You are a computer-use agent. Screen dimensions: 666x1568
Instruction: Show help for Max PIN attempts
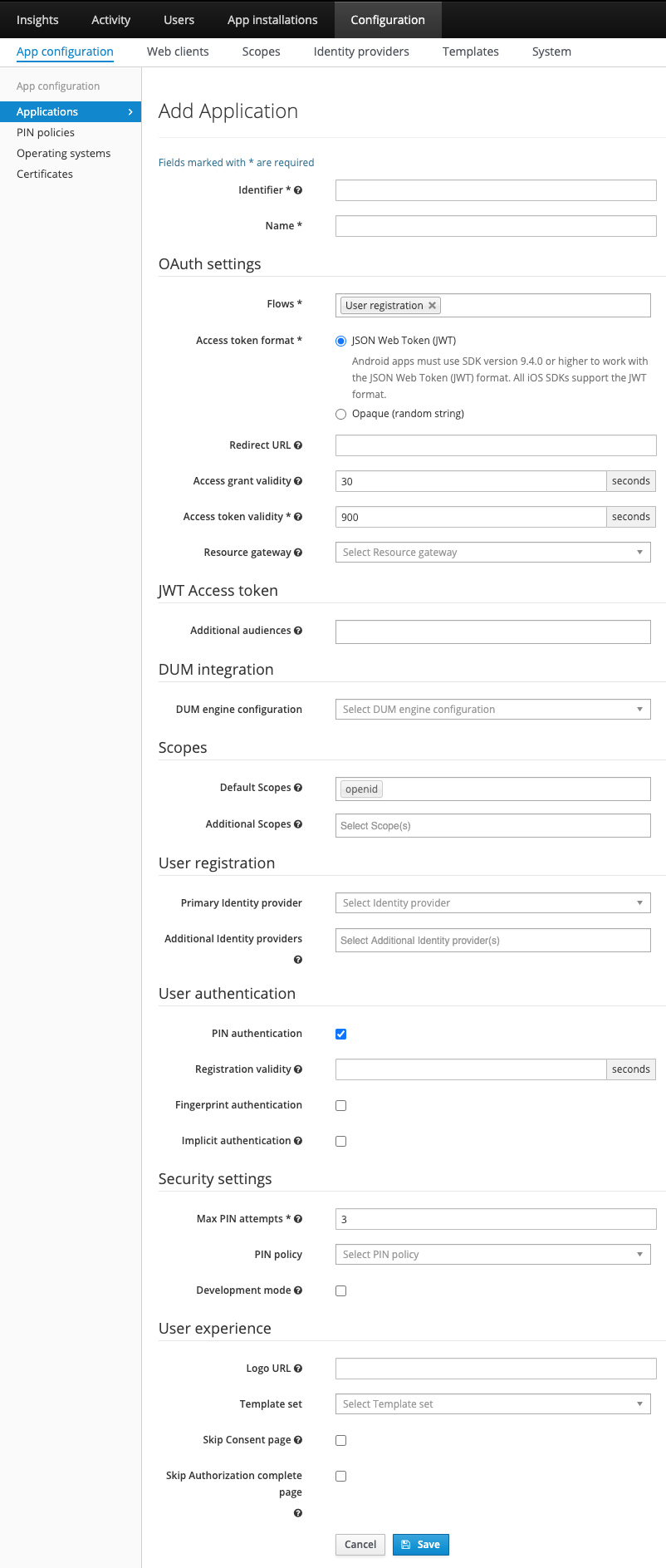click(298, 1218)
